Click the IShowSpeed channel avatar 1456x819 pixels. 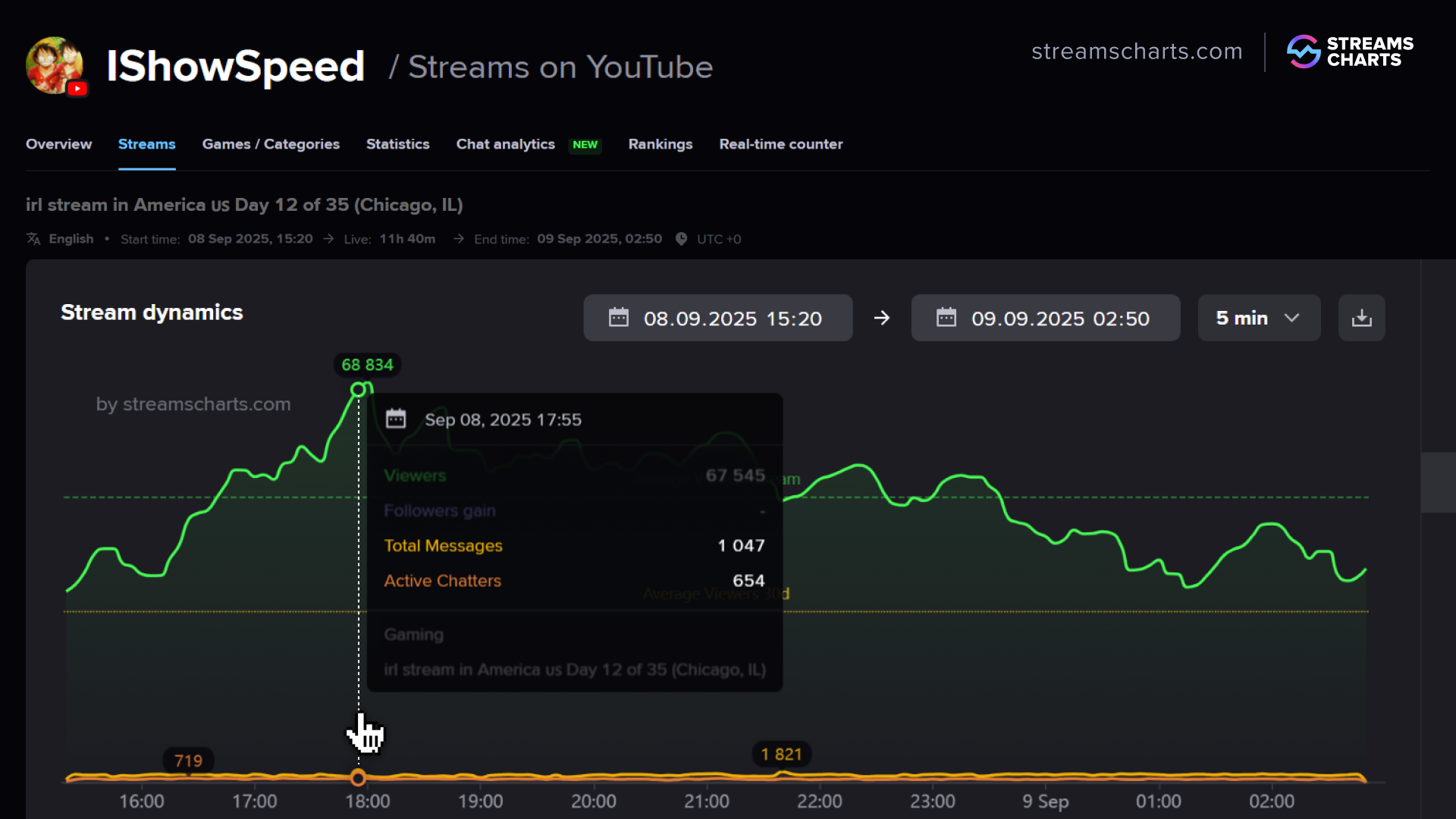pyautogui.click(x=55, y=66)
